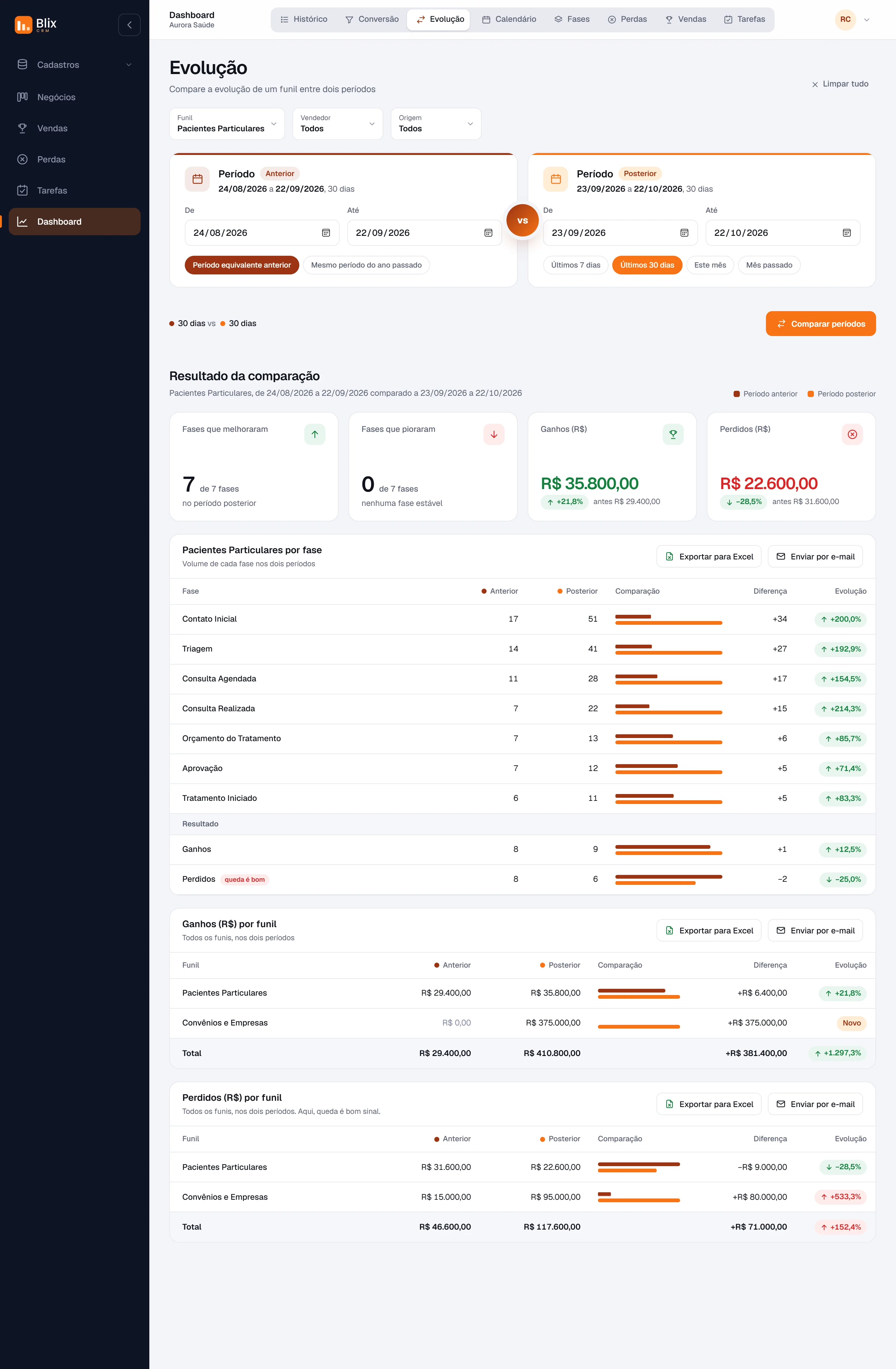Viewport: 896px width, 1369px height.
Task: Export Pacientes Particulares por fase to Excel
Action: pyautogui.click(x=708, y=557)
